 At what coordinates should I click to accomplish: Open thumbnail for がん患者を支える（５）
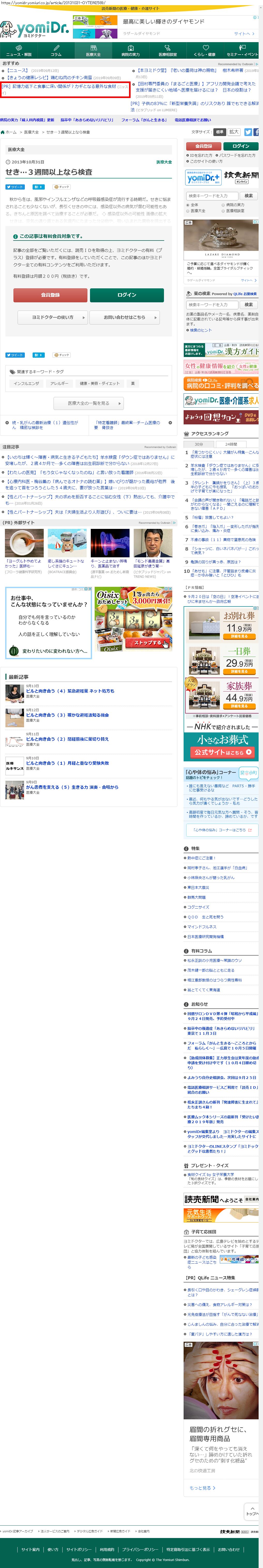pos(14,790)
